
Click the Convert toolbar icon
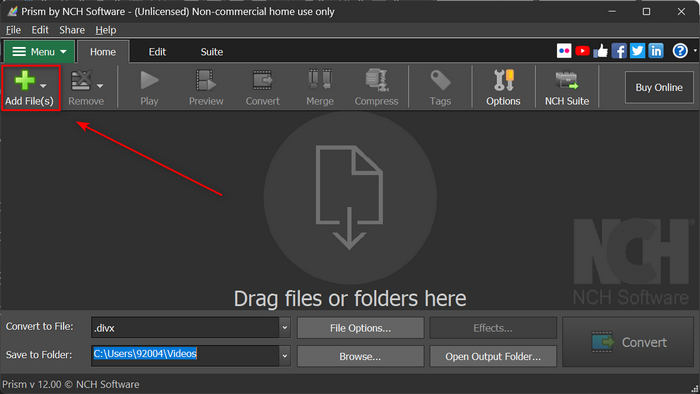point(262,81)
